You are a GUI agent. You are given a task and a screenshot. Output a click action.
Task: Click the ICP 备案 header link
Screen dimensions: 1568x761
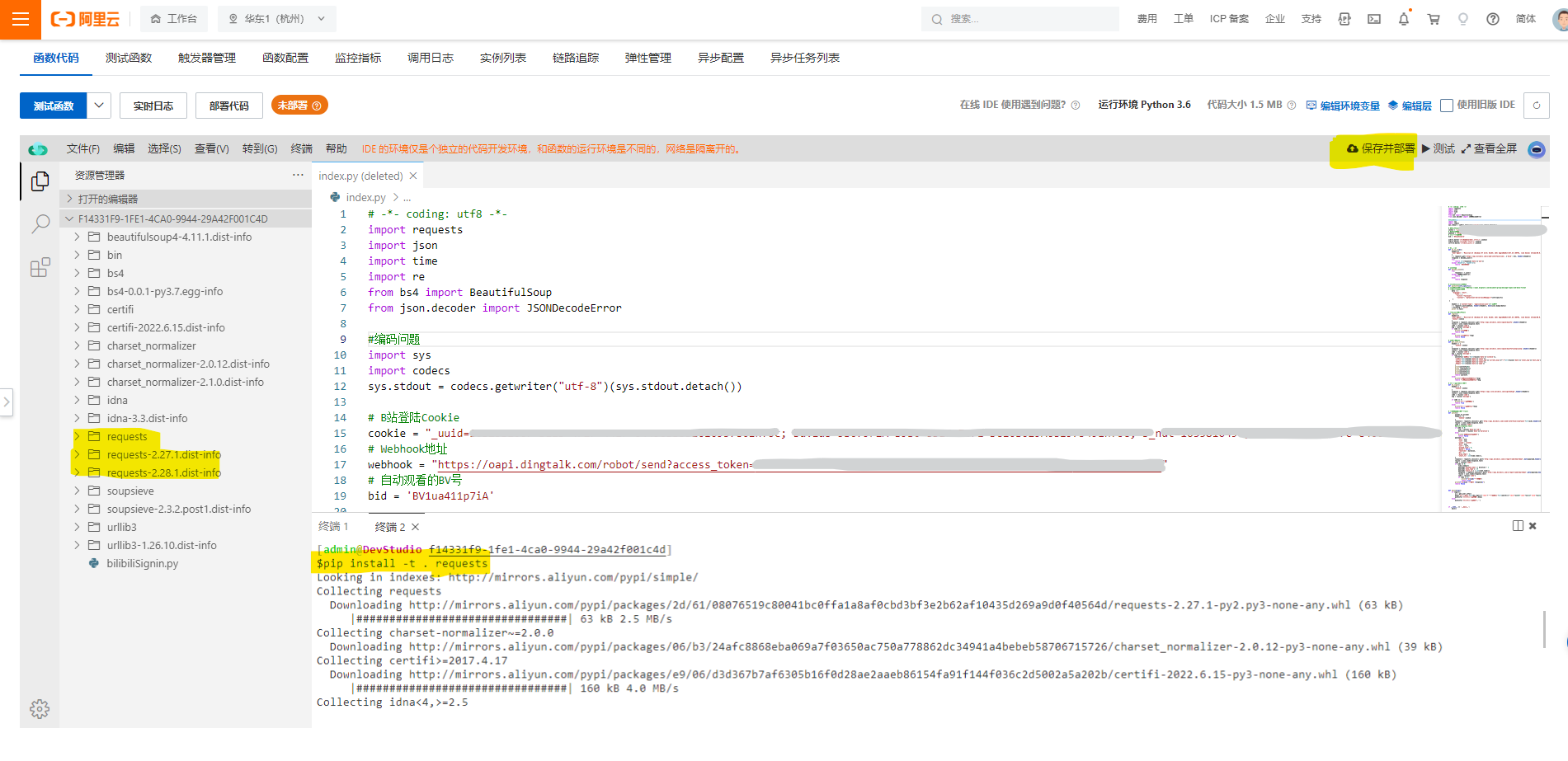[x=1229, y=19]
